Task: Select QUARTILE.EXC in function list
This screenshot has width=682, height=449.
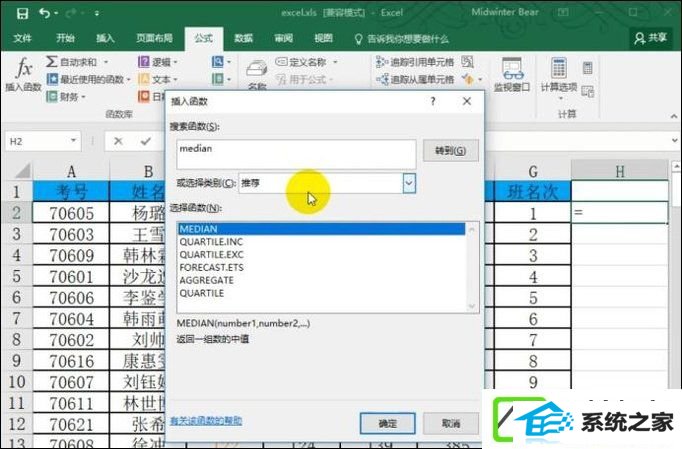Action: [x=321, y=255]
